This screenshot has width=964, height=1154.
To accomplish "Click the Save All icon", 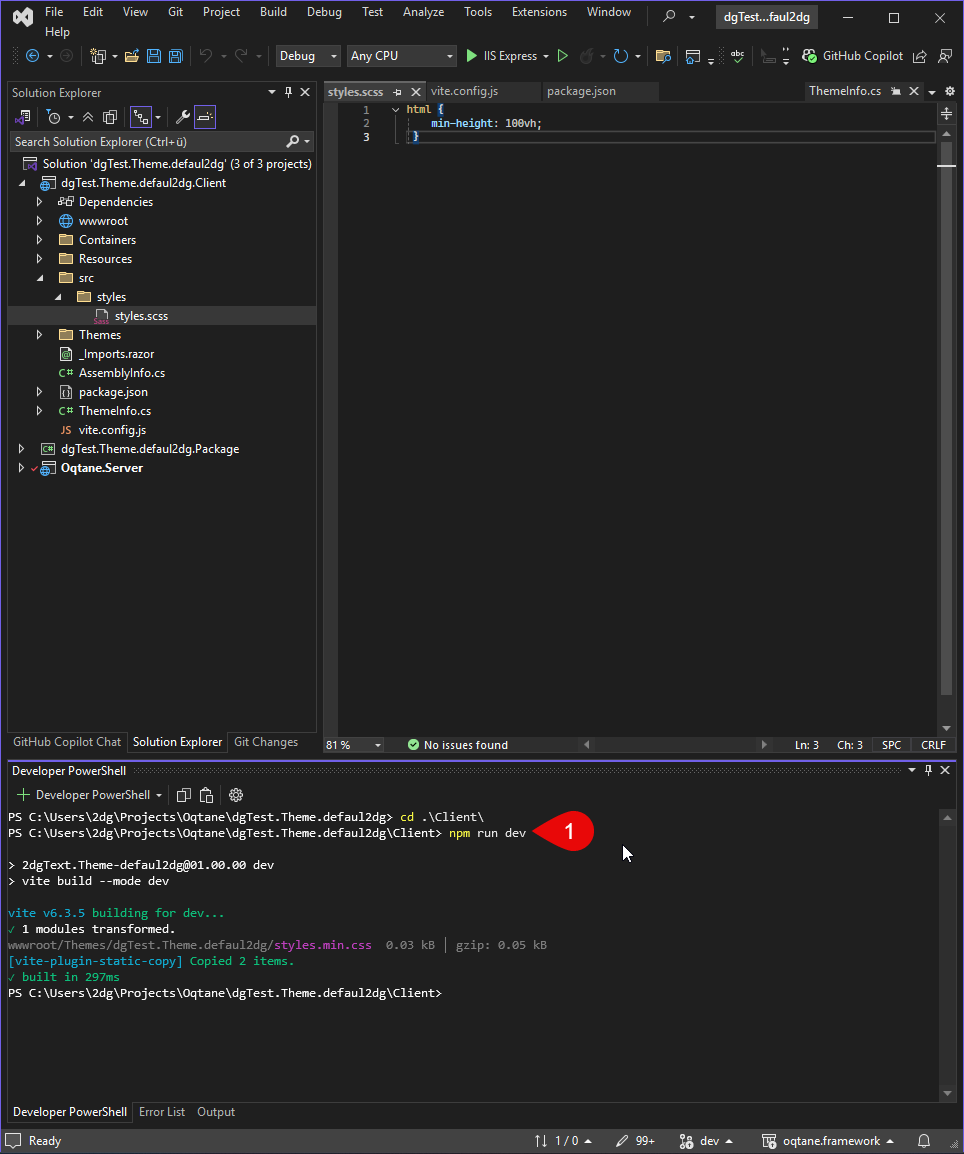I will [176, 56].
